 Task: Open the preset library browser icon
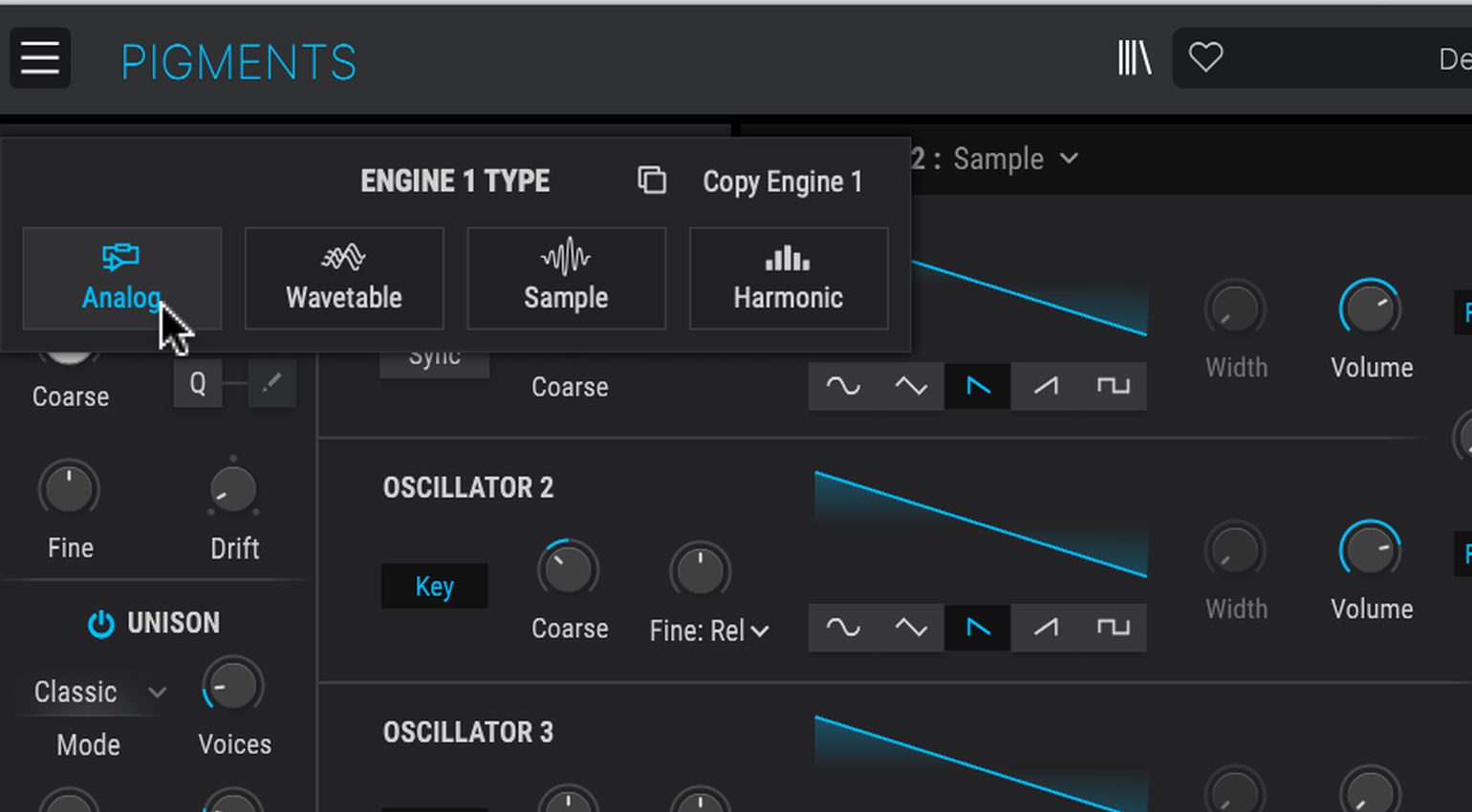[x=1135, y=58]
